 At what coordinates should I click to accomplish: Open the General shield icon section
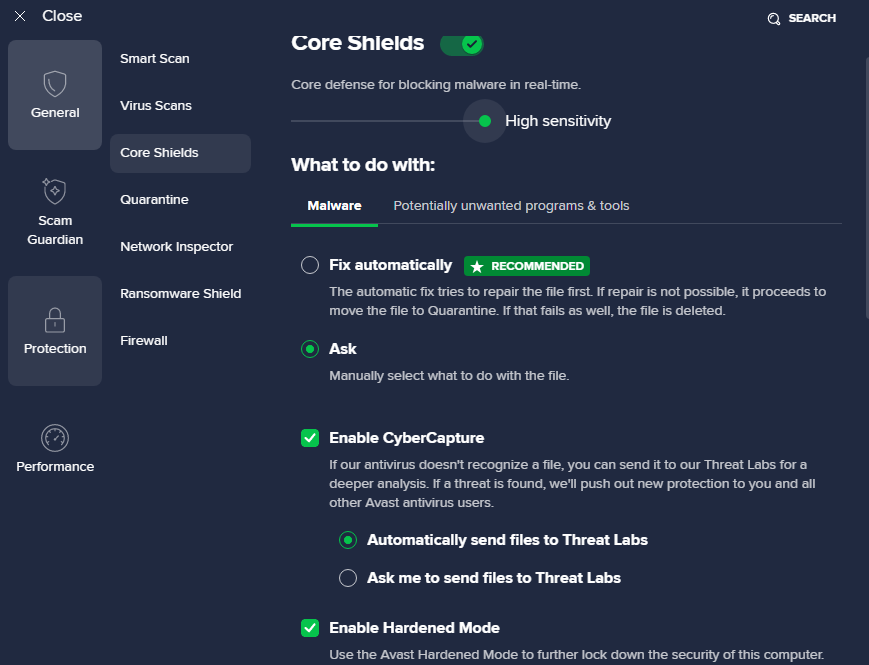coord(55,84)
